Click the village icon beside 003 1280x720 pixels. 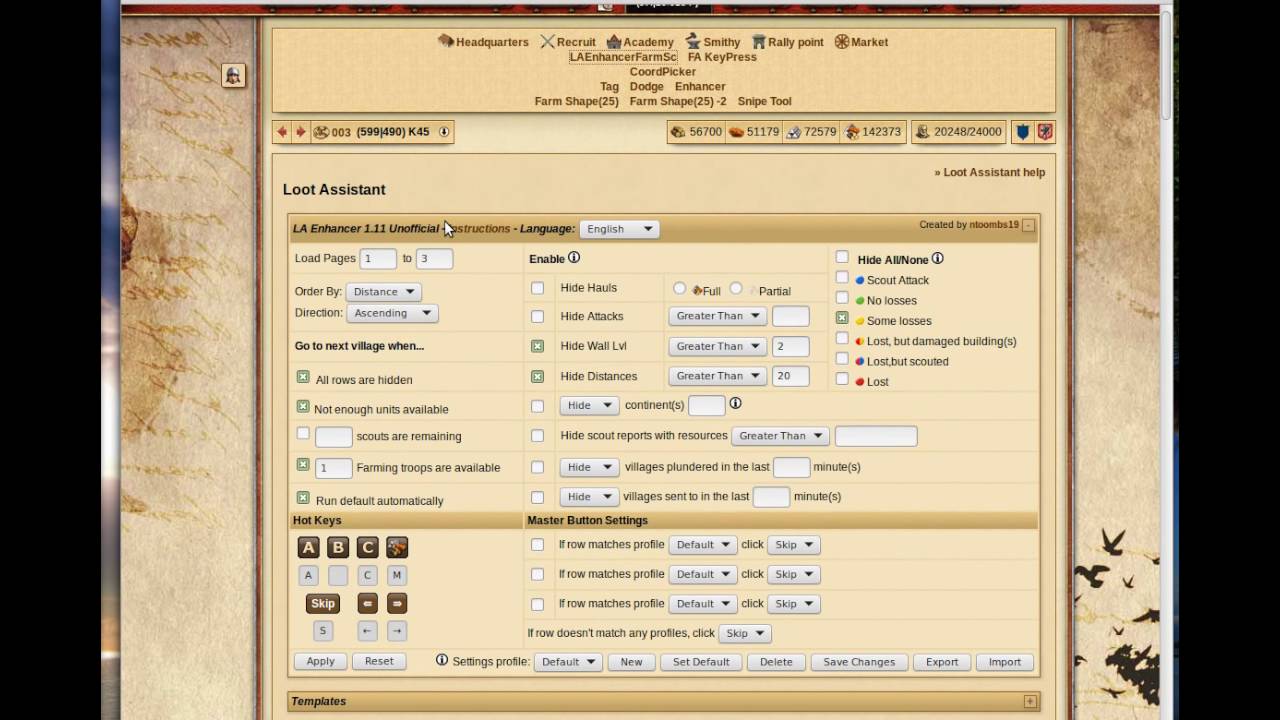point(321,132)
